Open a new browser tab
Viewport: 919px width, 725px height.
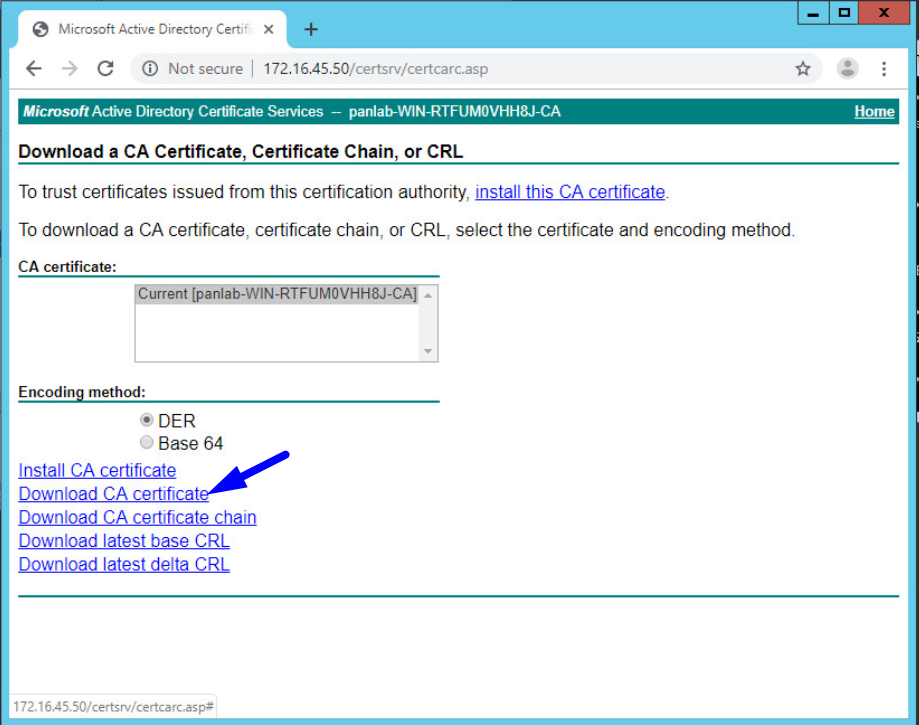310,30
